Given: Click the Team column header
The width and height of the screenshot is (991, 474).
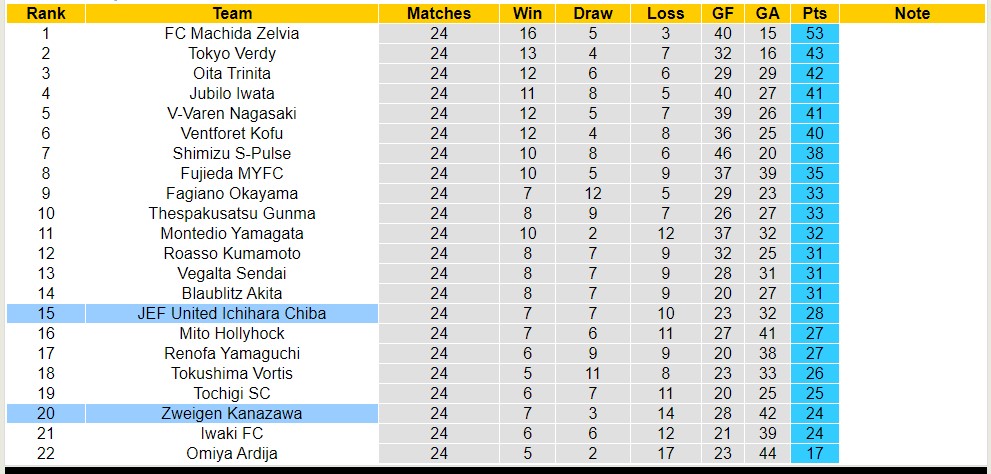Looking at the screenshot, I should 232,13.
